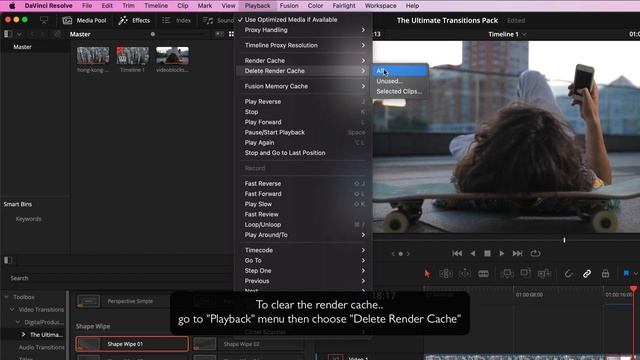The width and height of the screenshot is (640, 360).
Task: Open the Effects panel wand button
Action: click(x=134, y=20)
